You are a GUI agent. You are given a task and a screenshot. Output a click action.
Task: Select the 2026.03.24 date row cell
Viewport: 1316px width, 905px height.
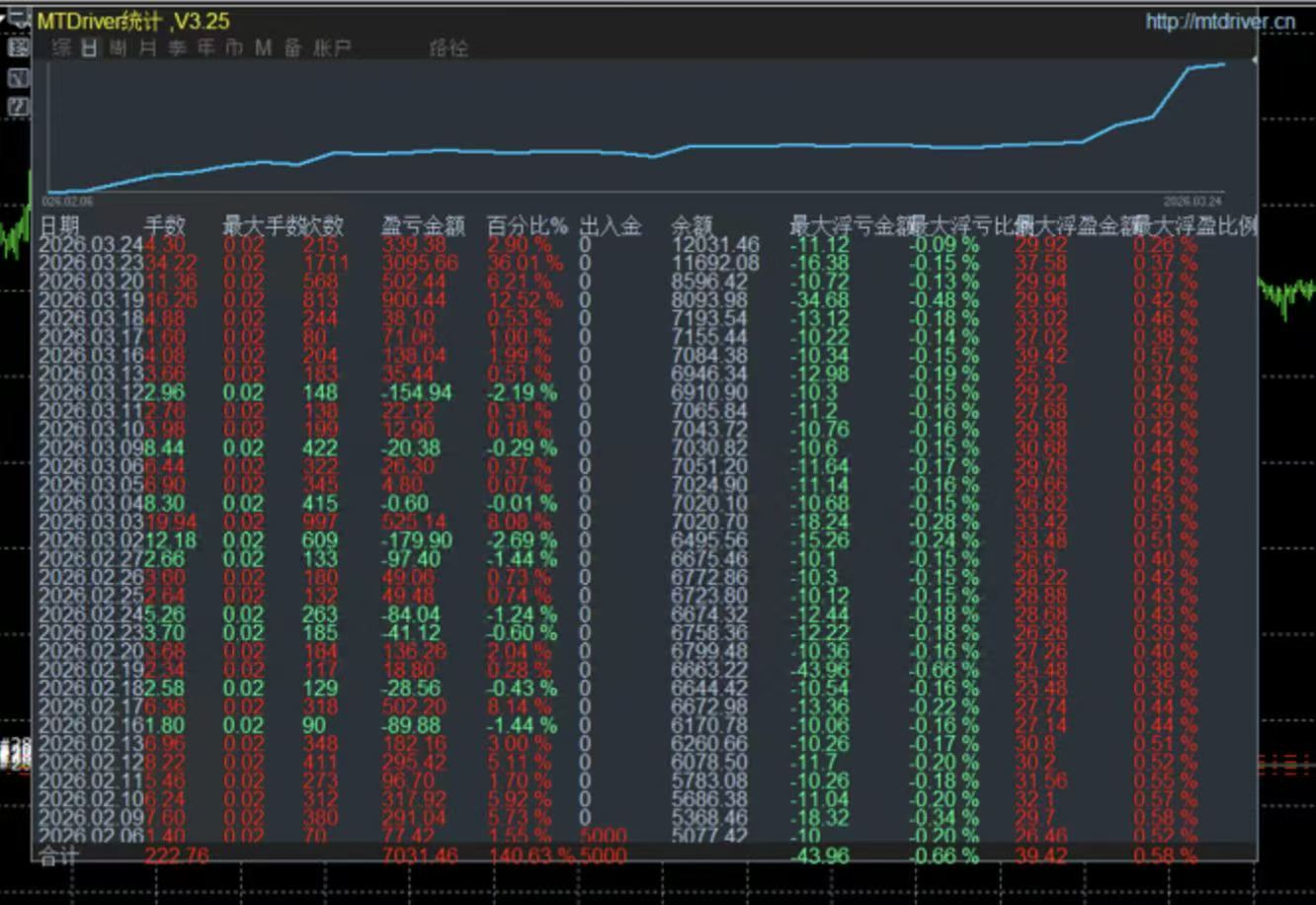click(x=91, y=244)
